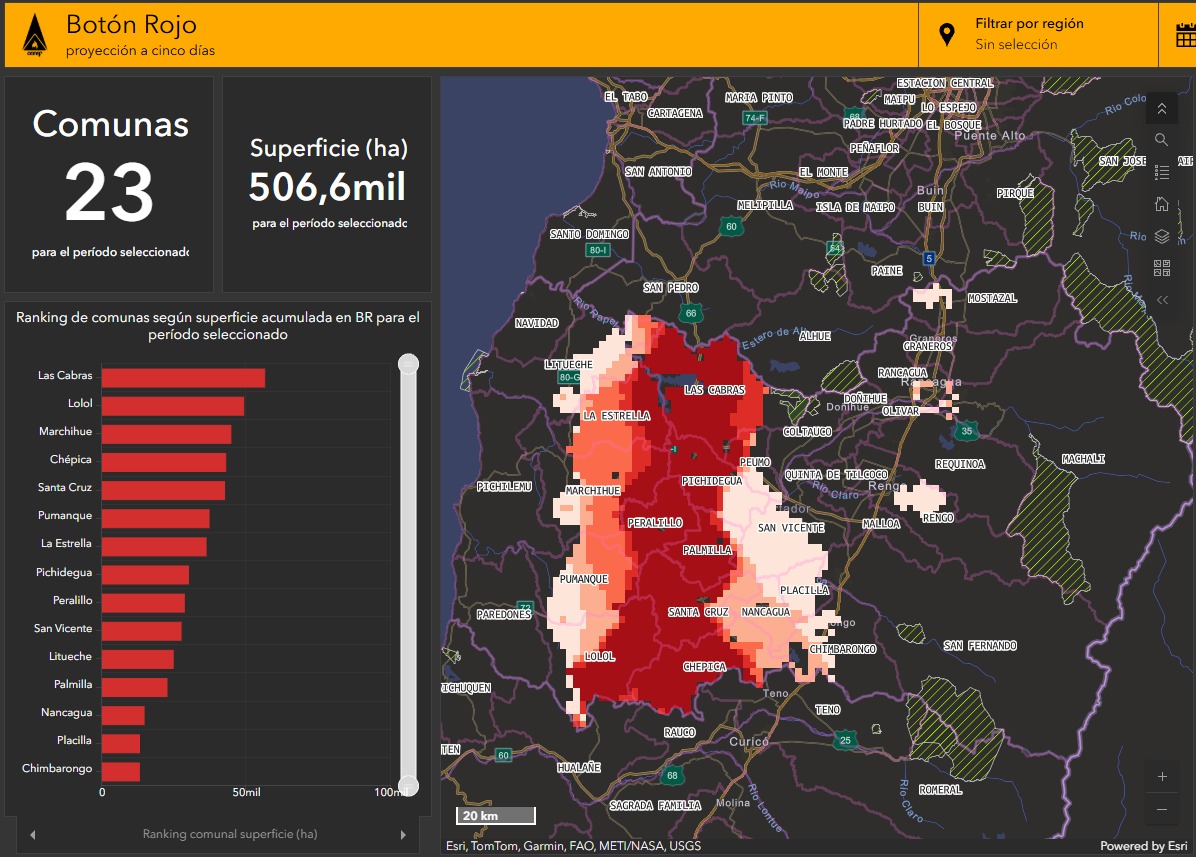Select the Lolol bar in ranking chart

172,405
